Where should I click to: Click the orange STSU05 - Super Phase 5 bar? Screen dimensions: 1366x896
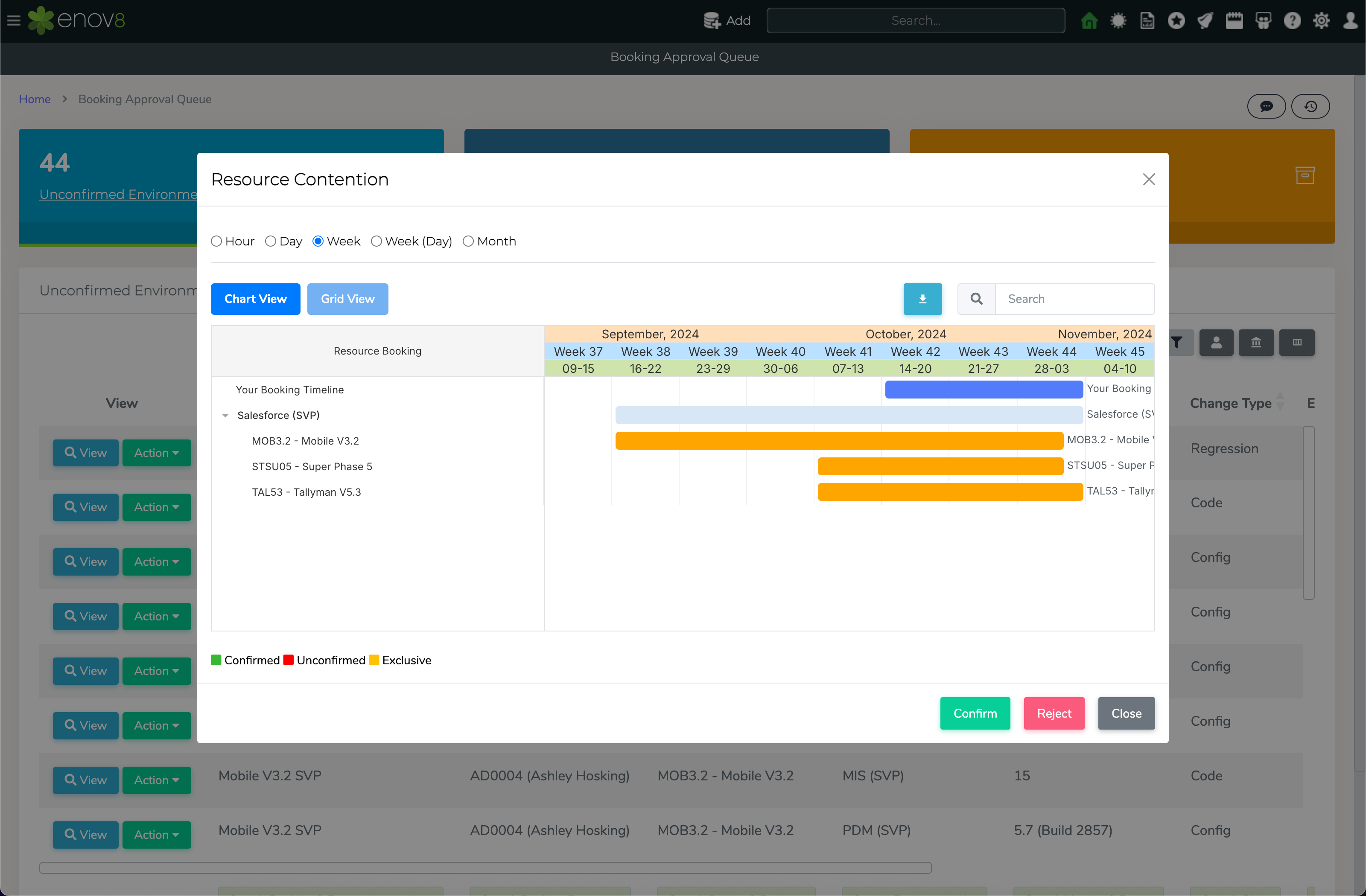pos(940,466)
